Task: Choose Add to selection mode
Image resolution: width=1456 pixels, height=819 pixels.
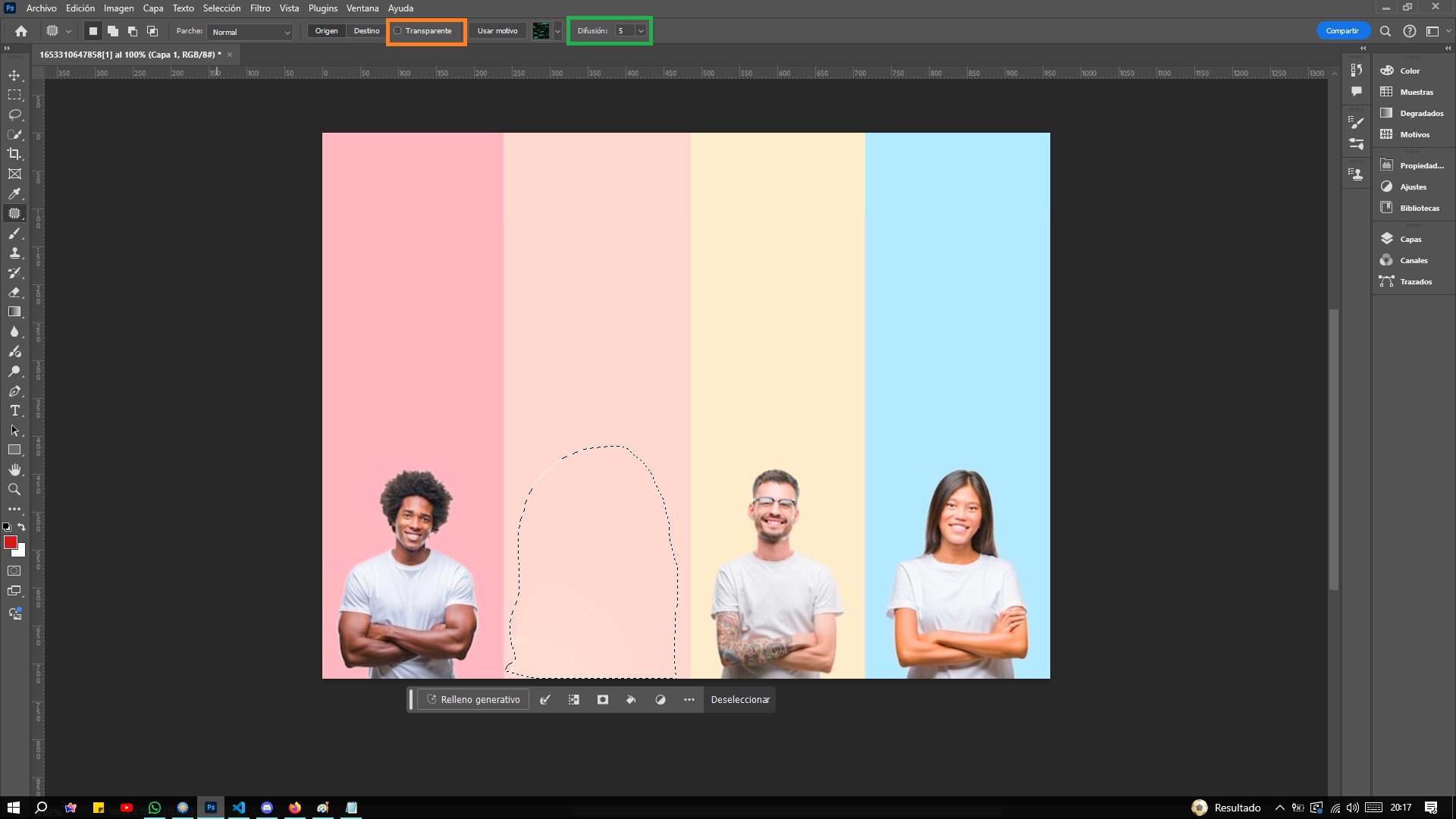Action: click(113, 31)
